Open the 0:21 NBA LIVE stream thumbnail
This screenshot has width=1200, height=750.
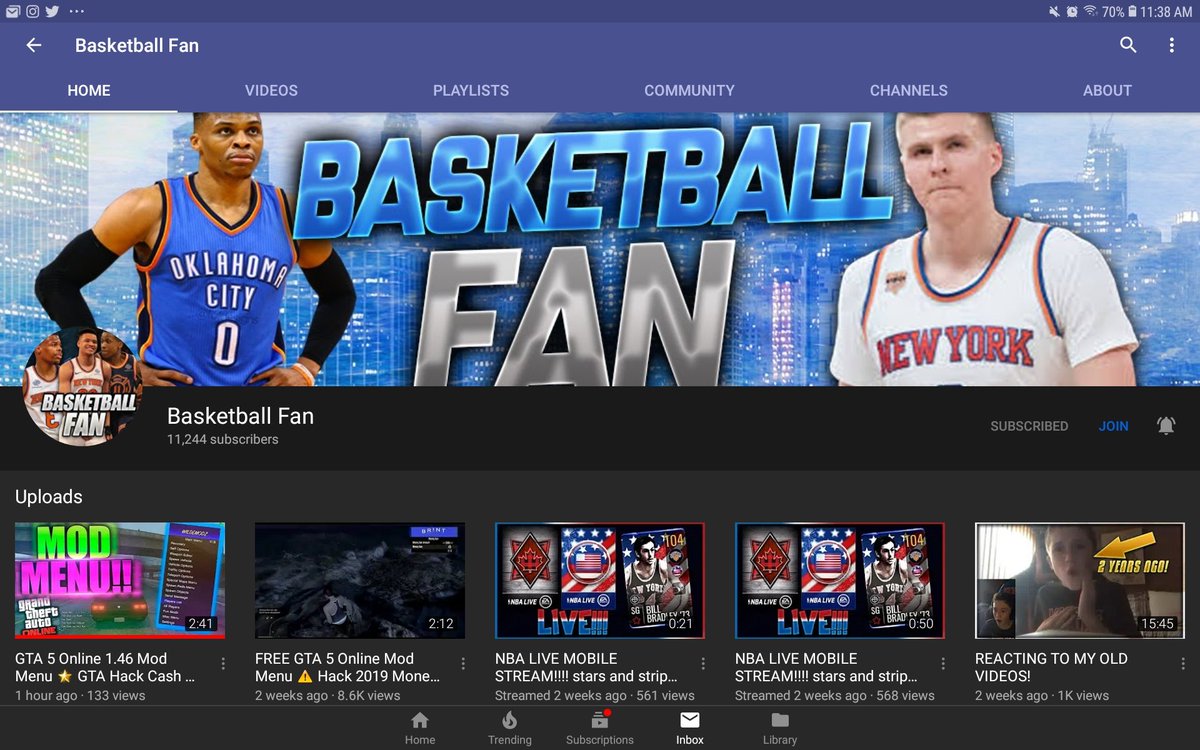click(600, 580)
